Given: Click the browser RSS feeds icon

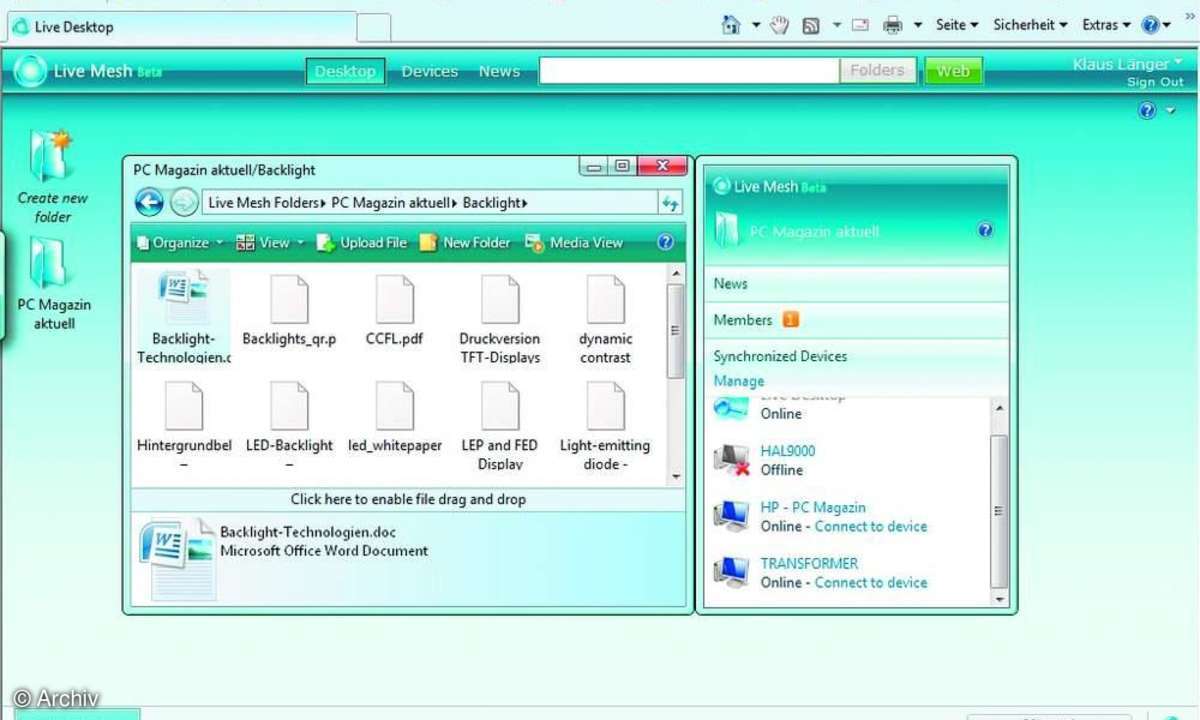Looking at the screenshot, I should coord(811,25).
